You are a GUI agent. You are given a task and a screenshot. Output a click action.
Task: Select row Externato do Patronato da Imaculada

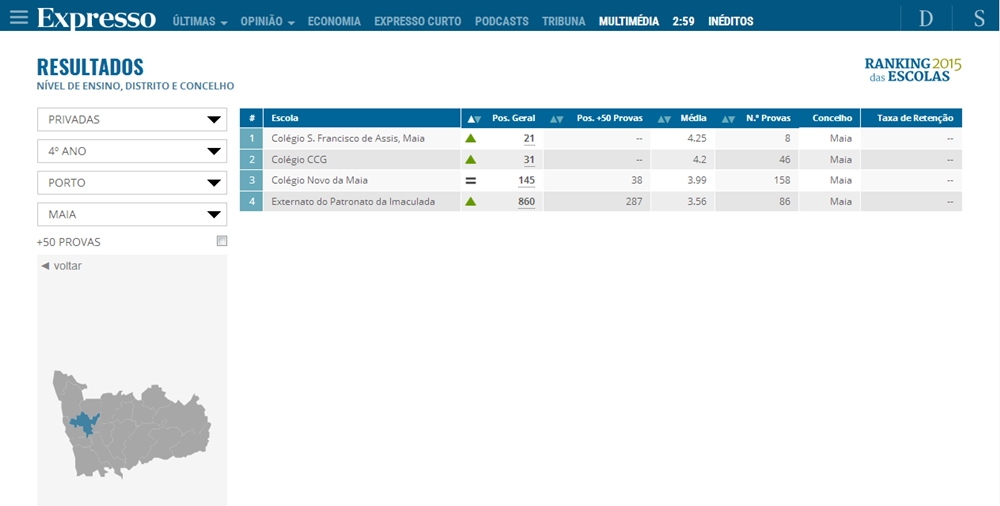(601, 202)
